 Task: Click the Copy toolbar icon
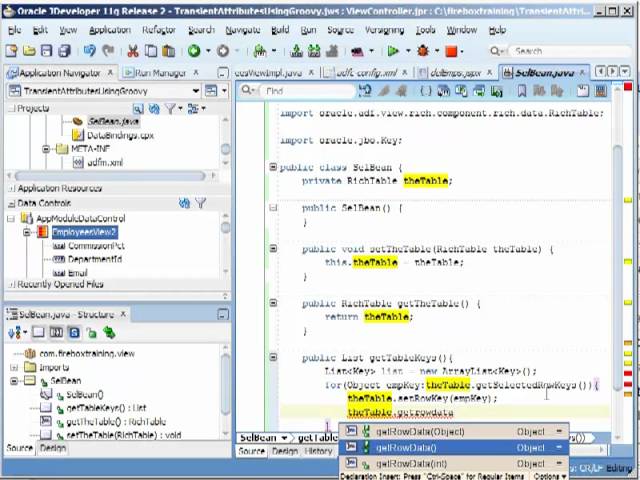151,51
